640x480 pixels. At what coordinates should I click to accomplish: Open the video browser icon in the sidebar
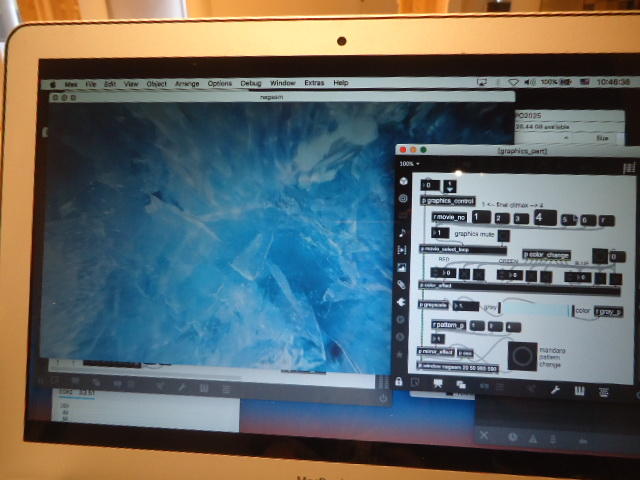click(402, 250)
